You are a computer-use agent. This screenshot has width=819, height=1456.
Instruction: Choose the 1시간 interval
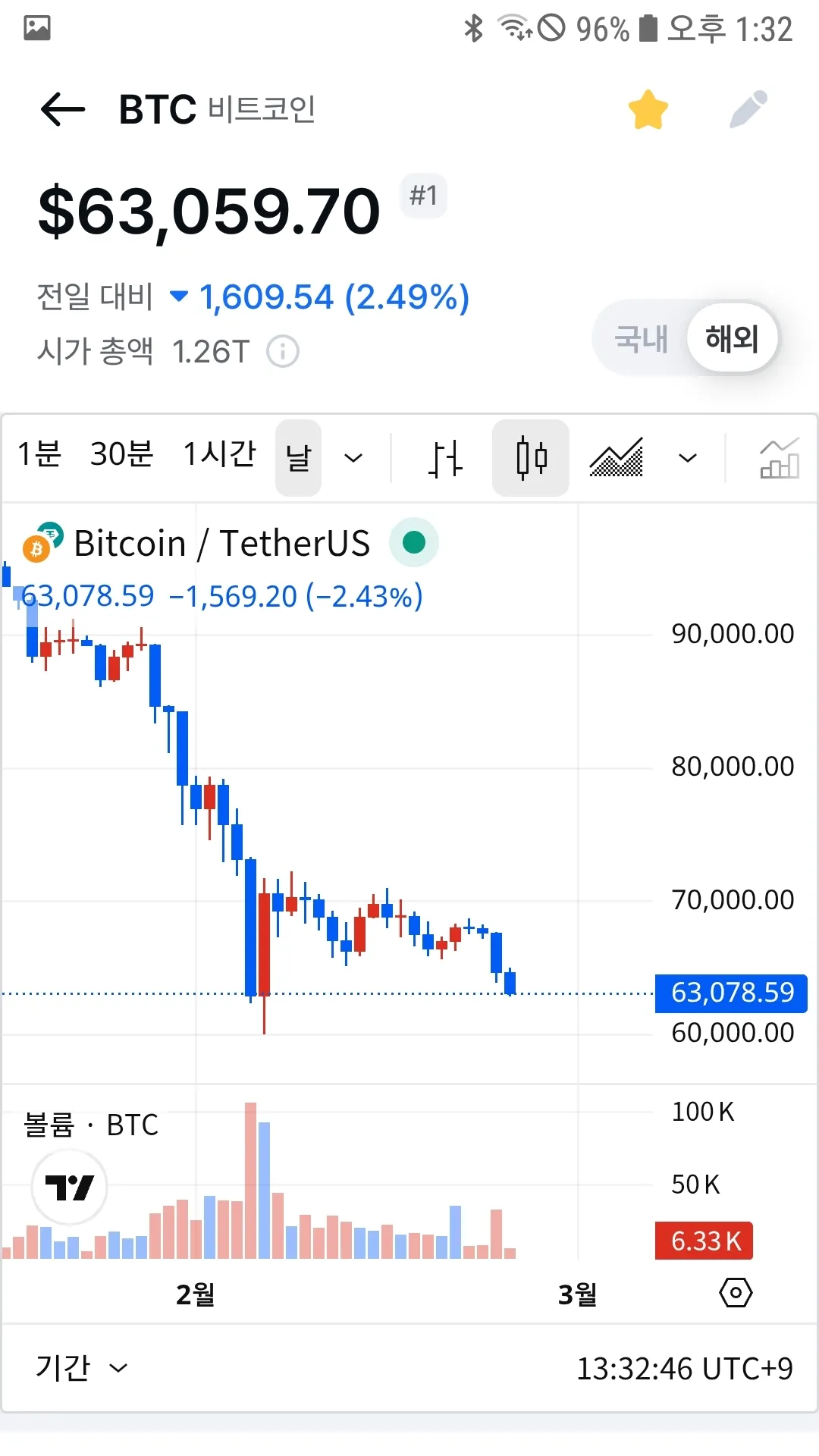pos(220,455)
